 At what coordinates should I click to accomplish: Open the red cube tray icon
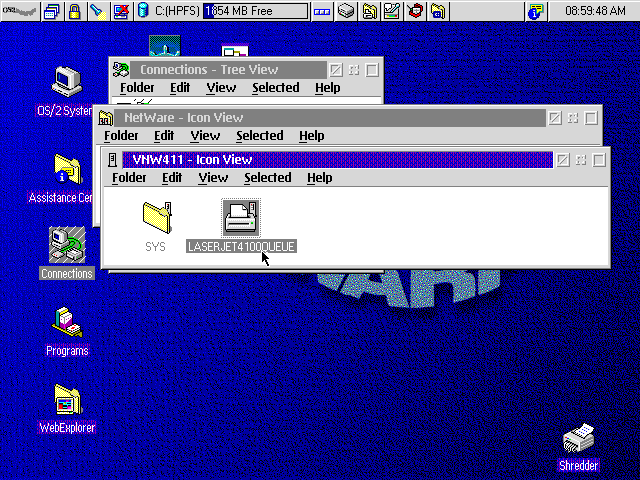pyautogui.click(x=415, y=11)
